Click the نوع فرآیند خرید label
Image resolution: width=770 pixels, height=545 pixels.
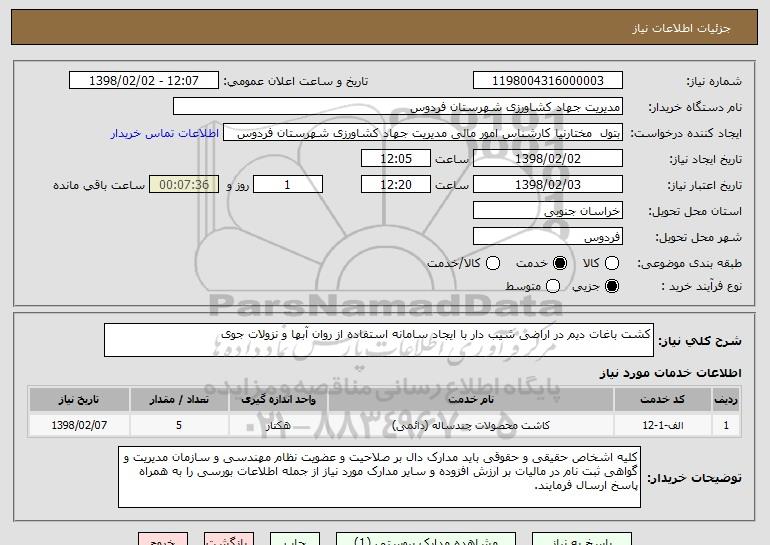tap(701, 286)
